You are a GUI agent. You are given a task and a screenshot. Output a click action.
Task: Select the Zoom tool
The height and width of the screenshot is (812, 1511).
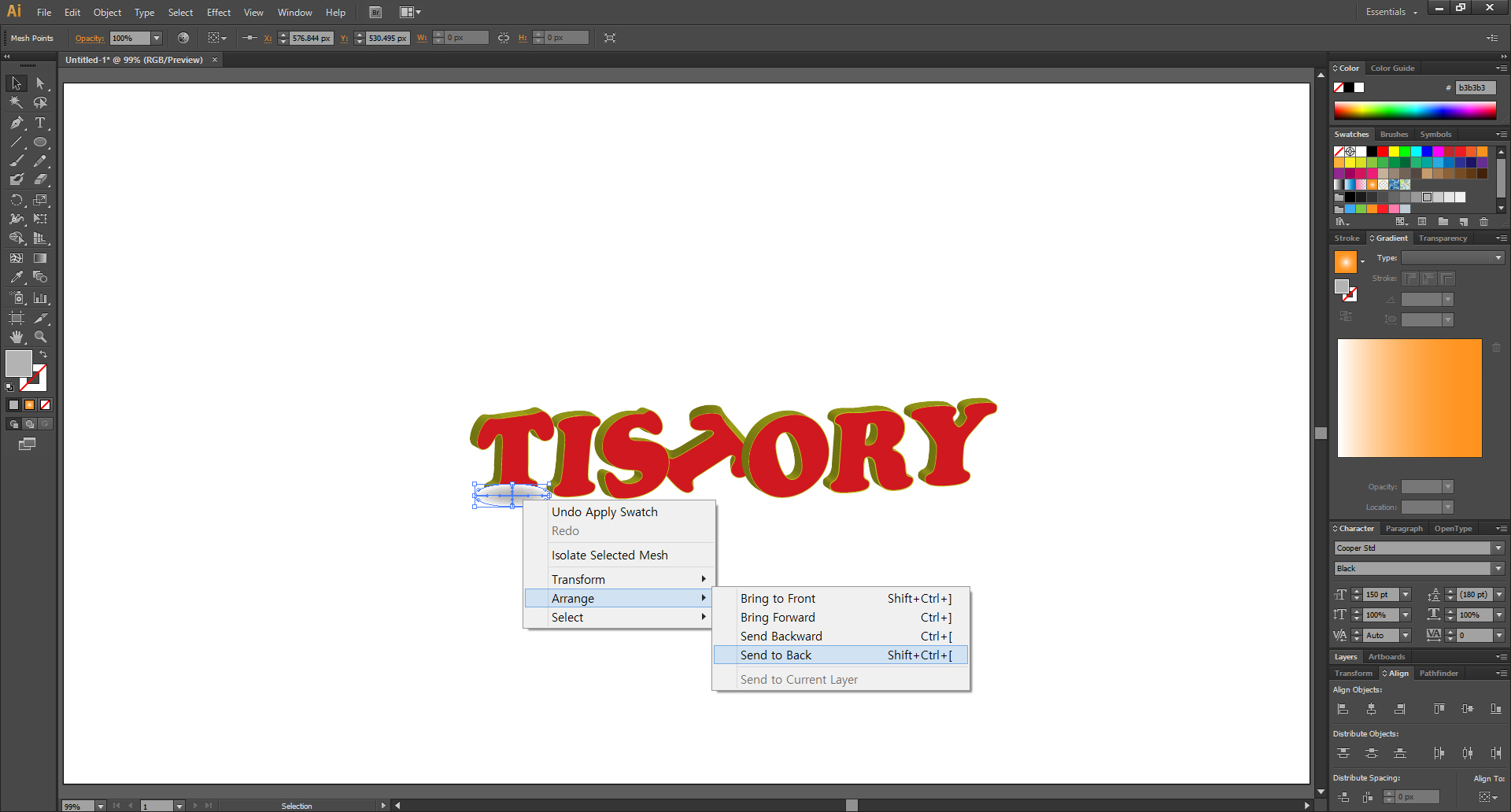40,337
